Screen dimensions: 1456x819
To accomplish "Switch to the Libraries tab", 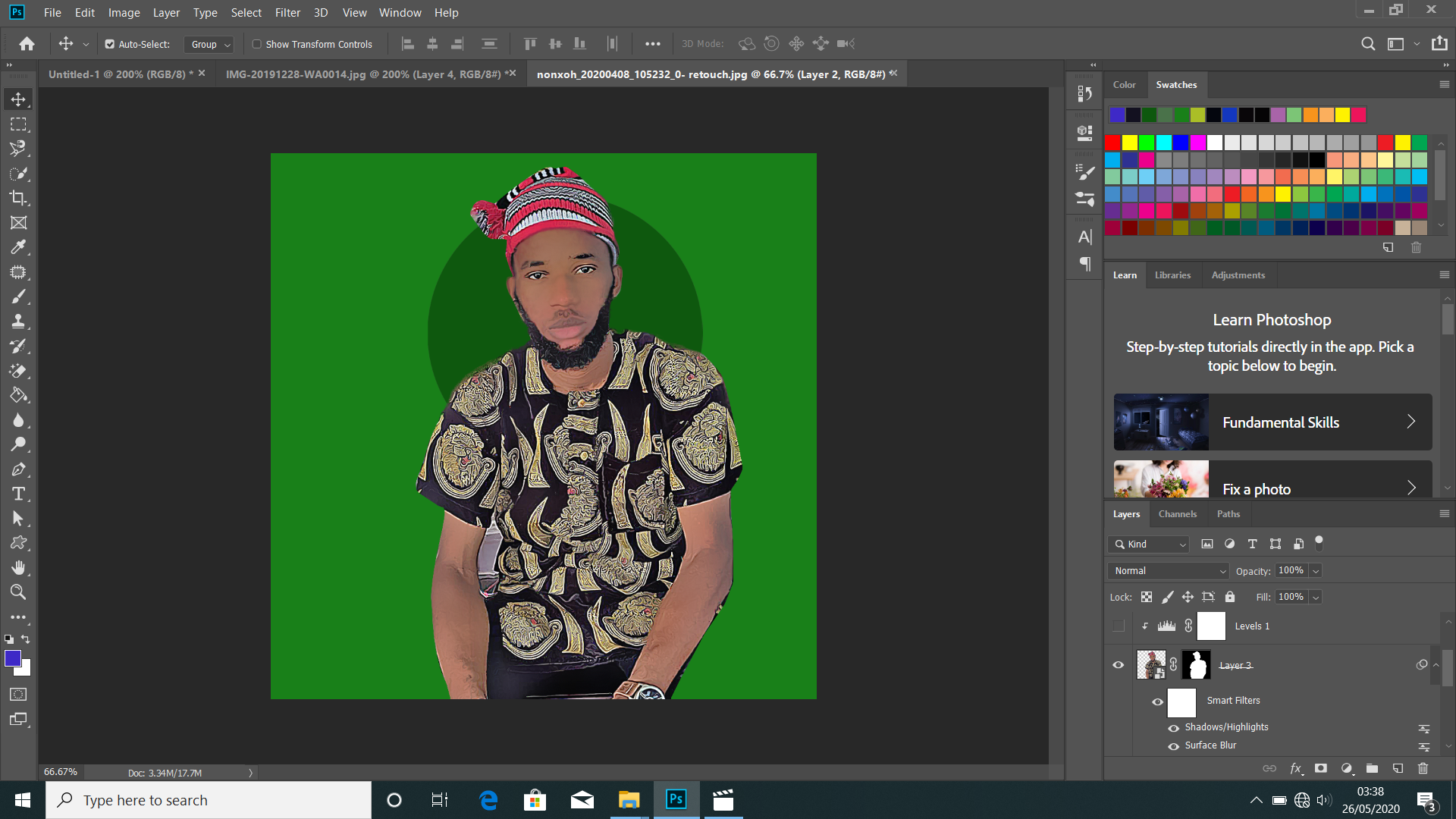I will click(x=1172, y=275).
